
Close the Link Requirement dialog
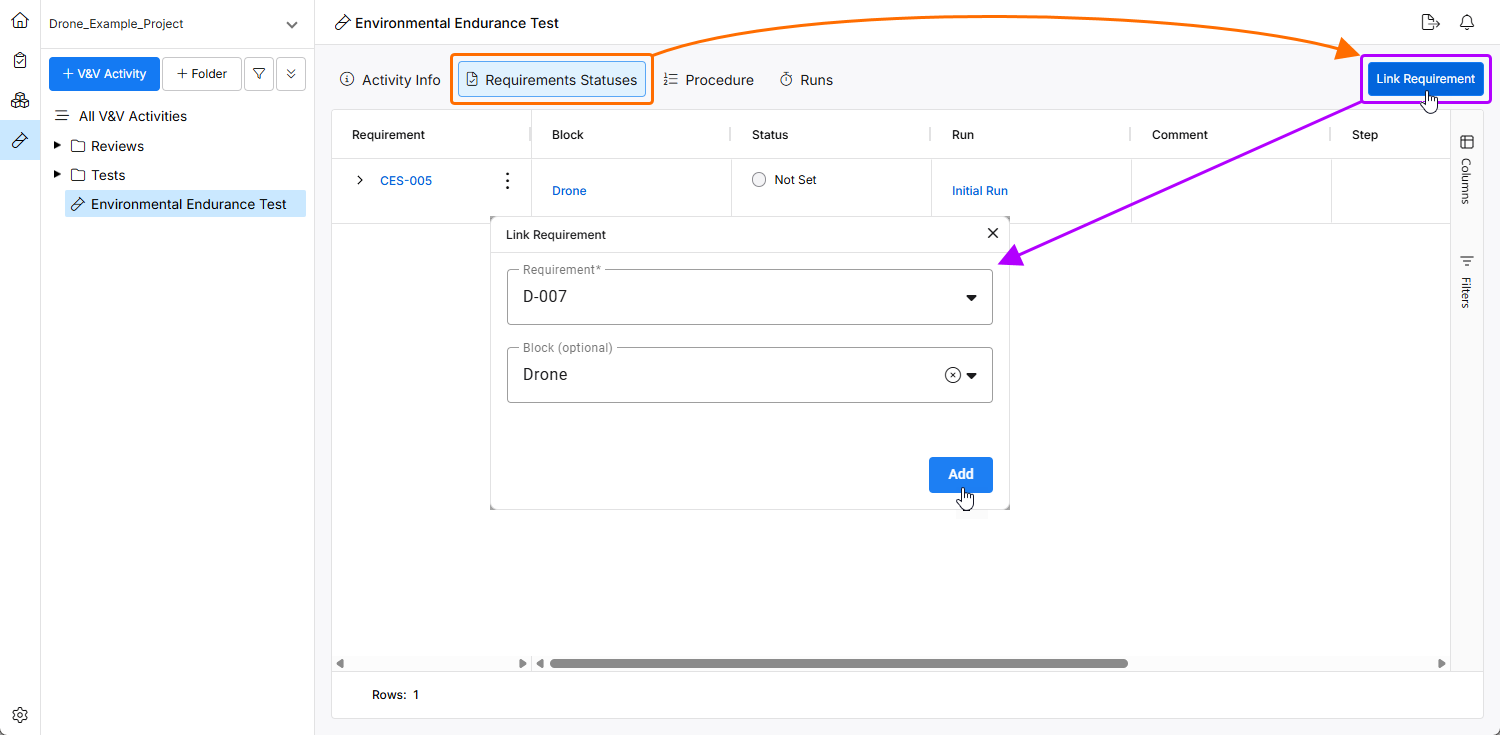pyautogui.click(x=993, y=233)
